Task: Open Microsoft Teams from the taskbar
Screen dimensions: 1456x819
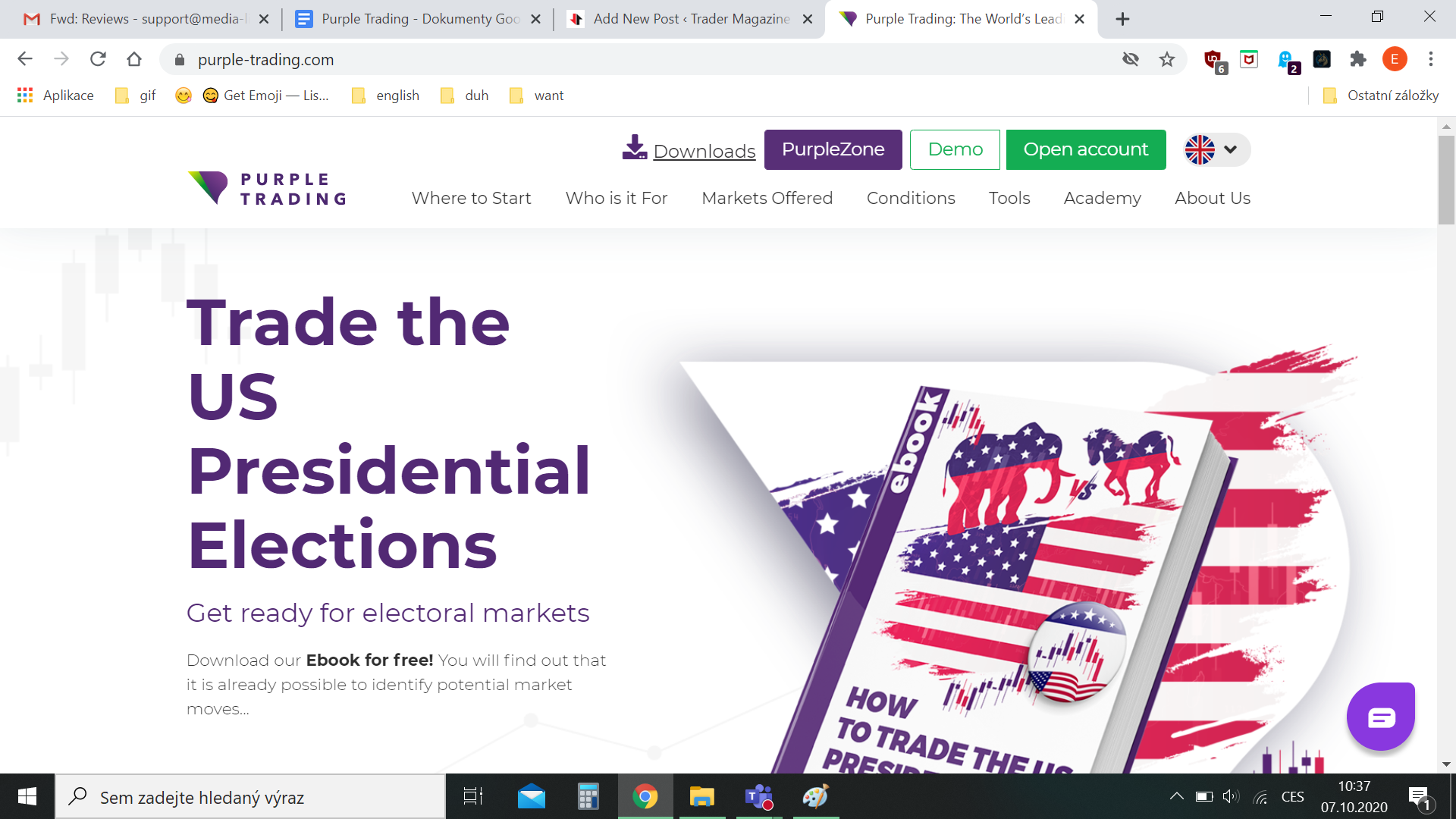Action: coord(758,797)
